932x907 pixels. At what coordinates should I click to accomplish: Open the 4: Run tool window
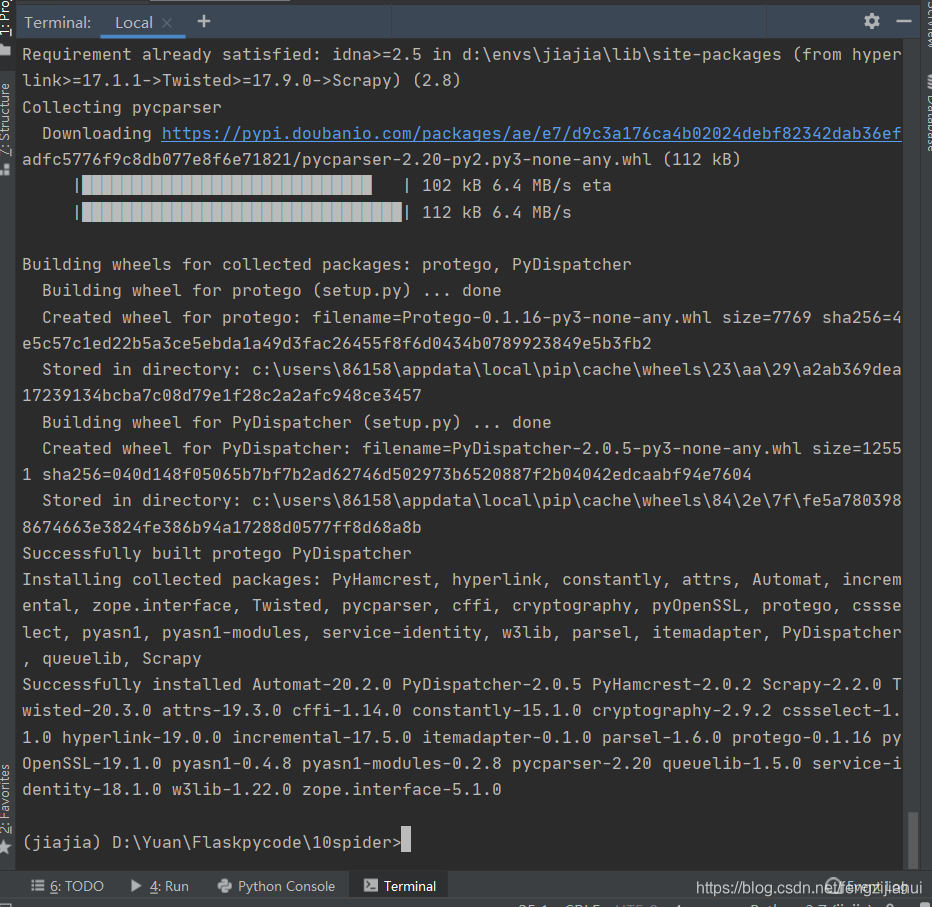(x=160, y=886)
